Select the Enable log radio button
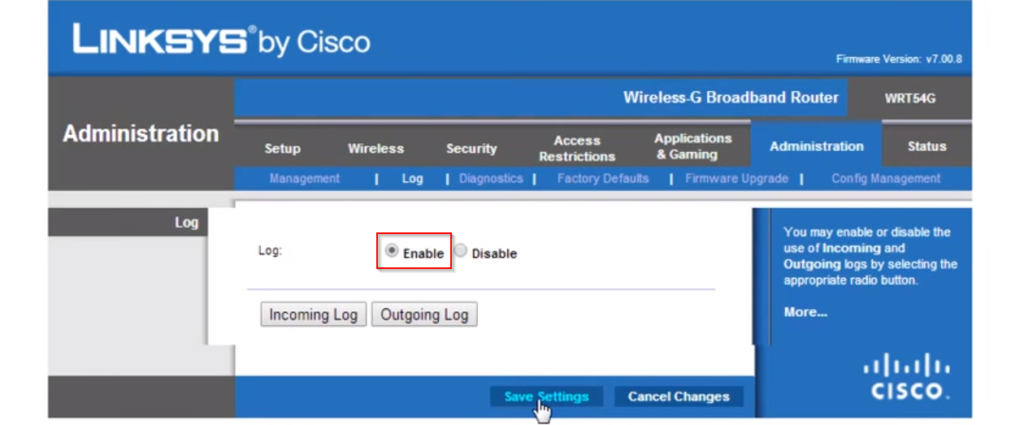Screen dimensions: 1024x425 (392, 252)
